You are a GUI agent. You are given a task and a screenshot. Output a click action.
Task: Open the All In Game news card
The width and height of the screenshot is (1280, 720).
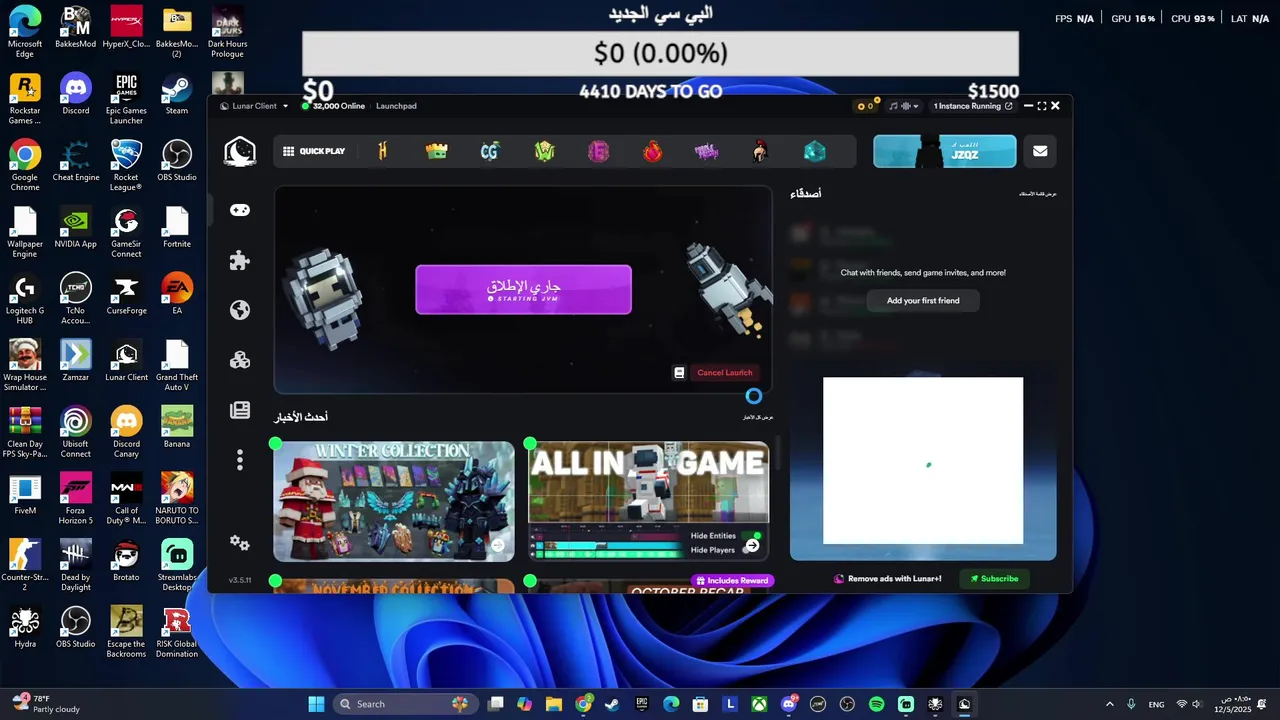[x=649, y=501]
